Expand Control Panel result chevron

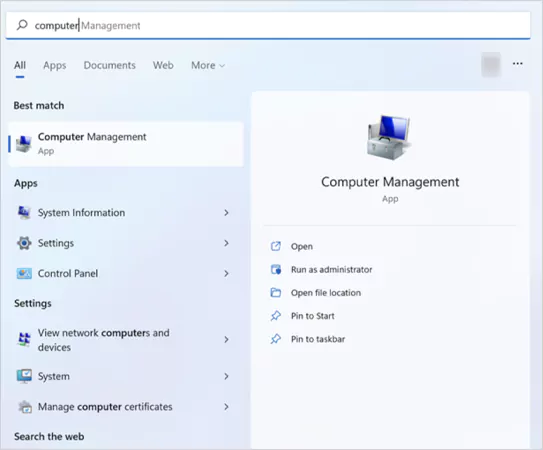pos(226,274)
